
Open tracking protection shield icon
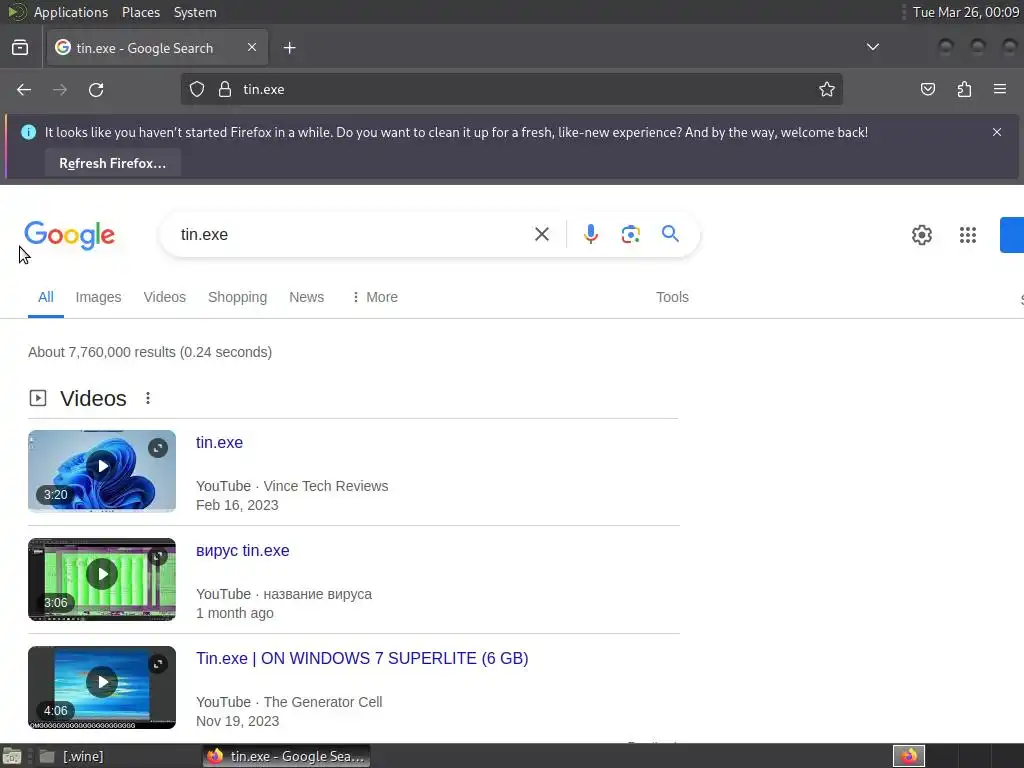tap(197, 89)
